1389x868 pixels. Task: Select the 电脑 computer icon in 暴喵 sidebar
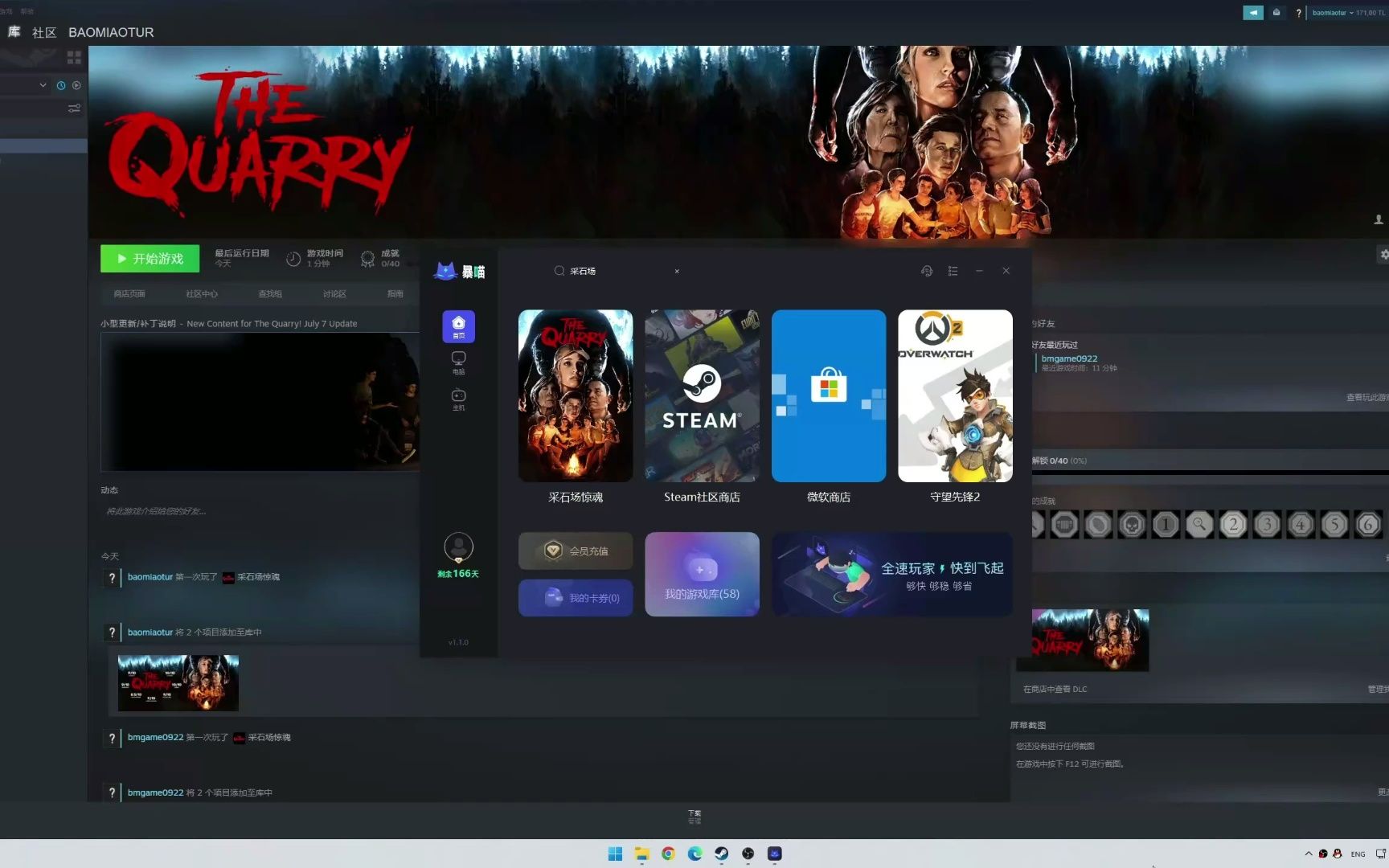click(458, 362)
